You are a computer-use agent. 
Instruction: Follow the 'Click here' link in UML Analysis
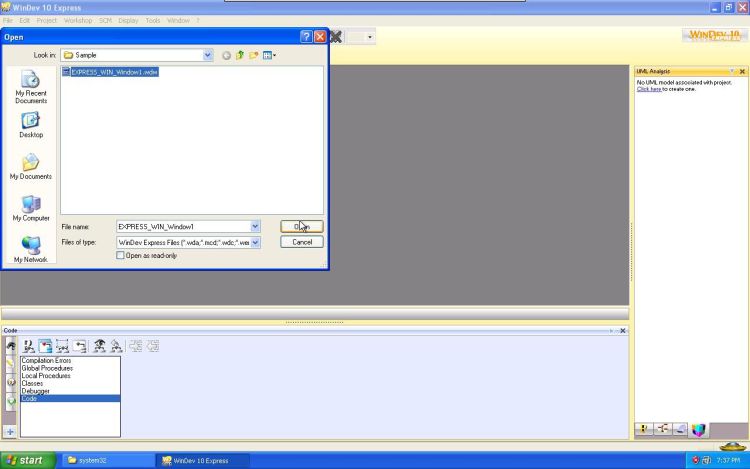point(649,89)
